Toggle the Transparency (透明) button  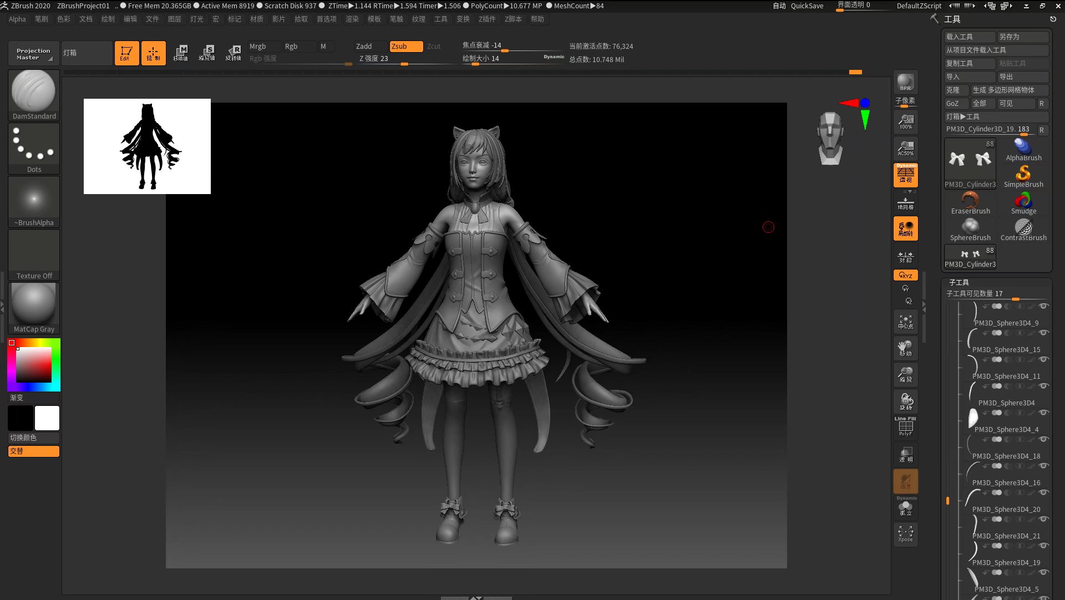tap(905, 455)
